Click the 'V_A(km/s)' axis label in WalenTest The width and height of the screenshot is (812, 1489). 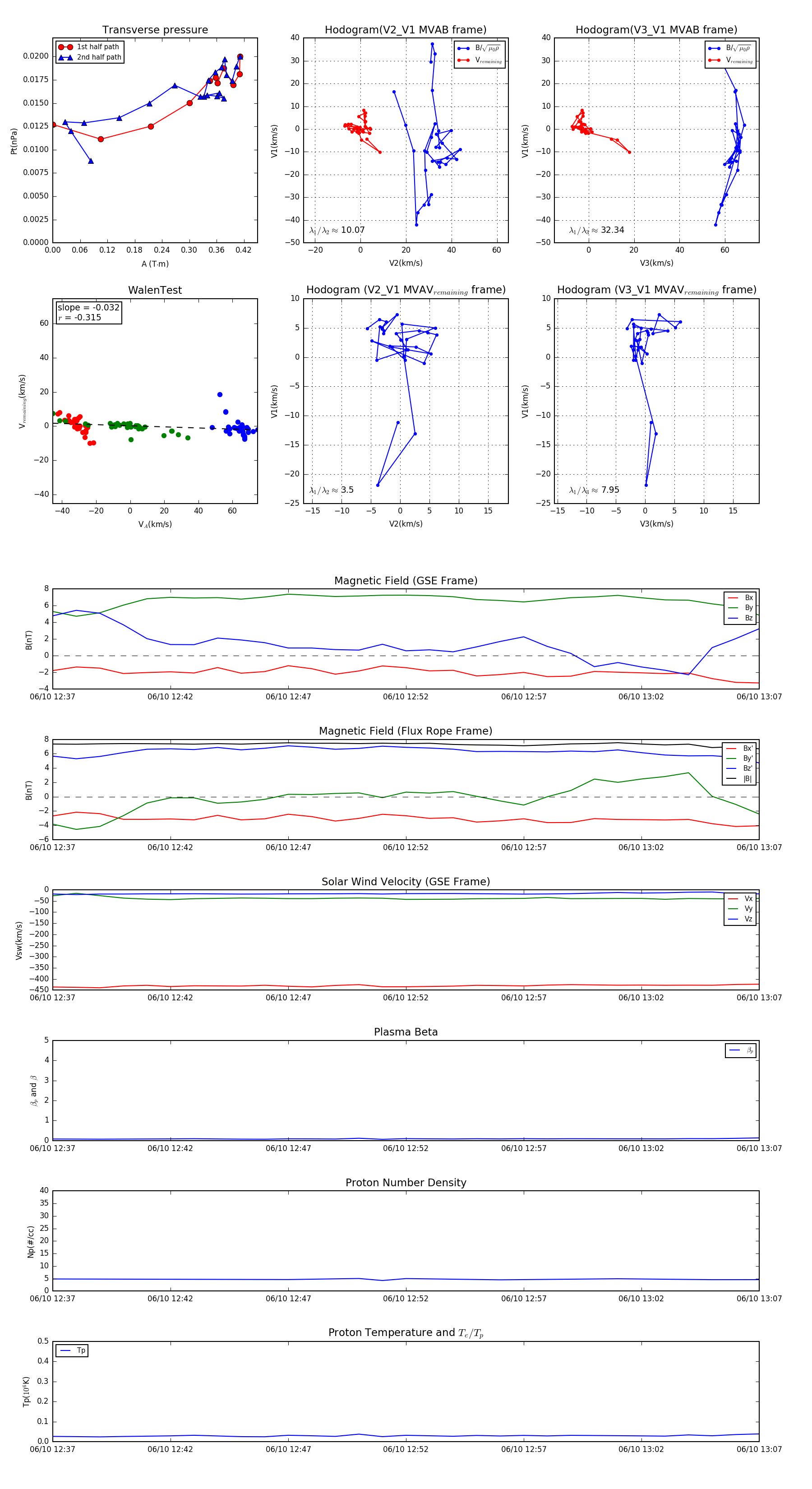[155, 524]
